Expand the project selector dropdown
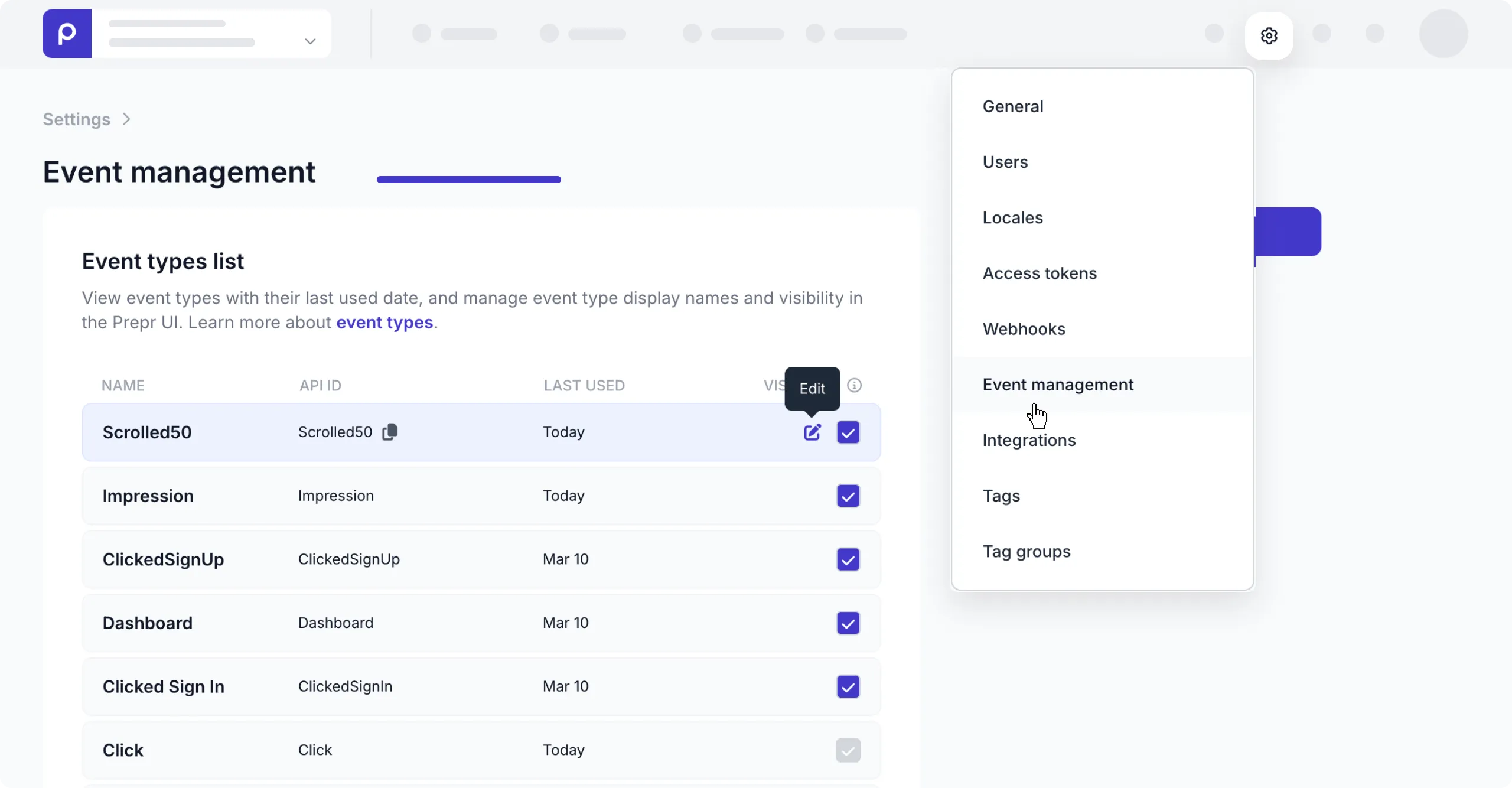This screenshot has height=788, width=1512. click(309, 42)
